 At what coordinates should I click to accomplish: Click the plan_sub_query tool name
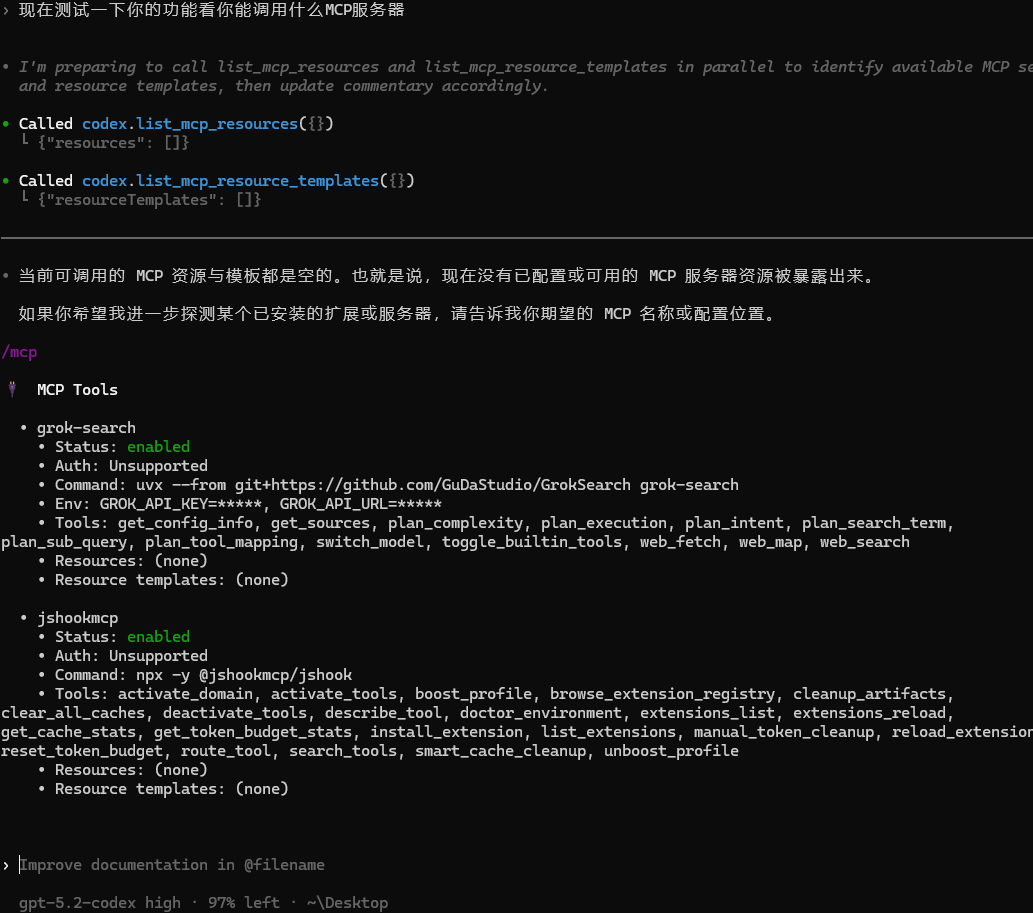(x=64, y=542)
